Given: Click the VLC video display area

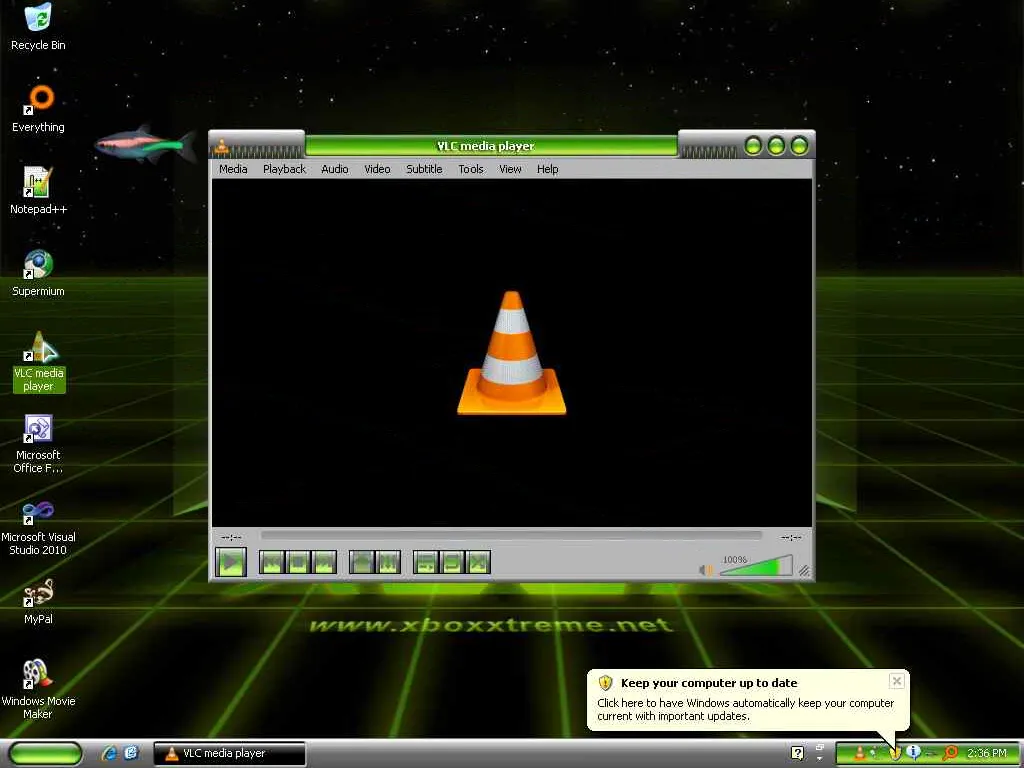Looking at the screenshot, I should [x=511, y=353].
